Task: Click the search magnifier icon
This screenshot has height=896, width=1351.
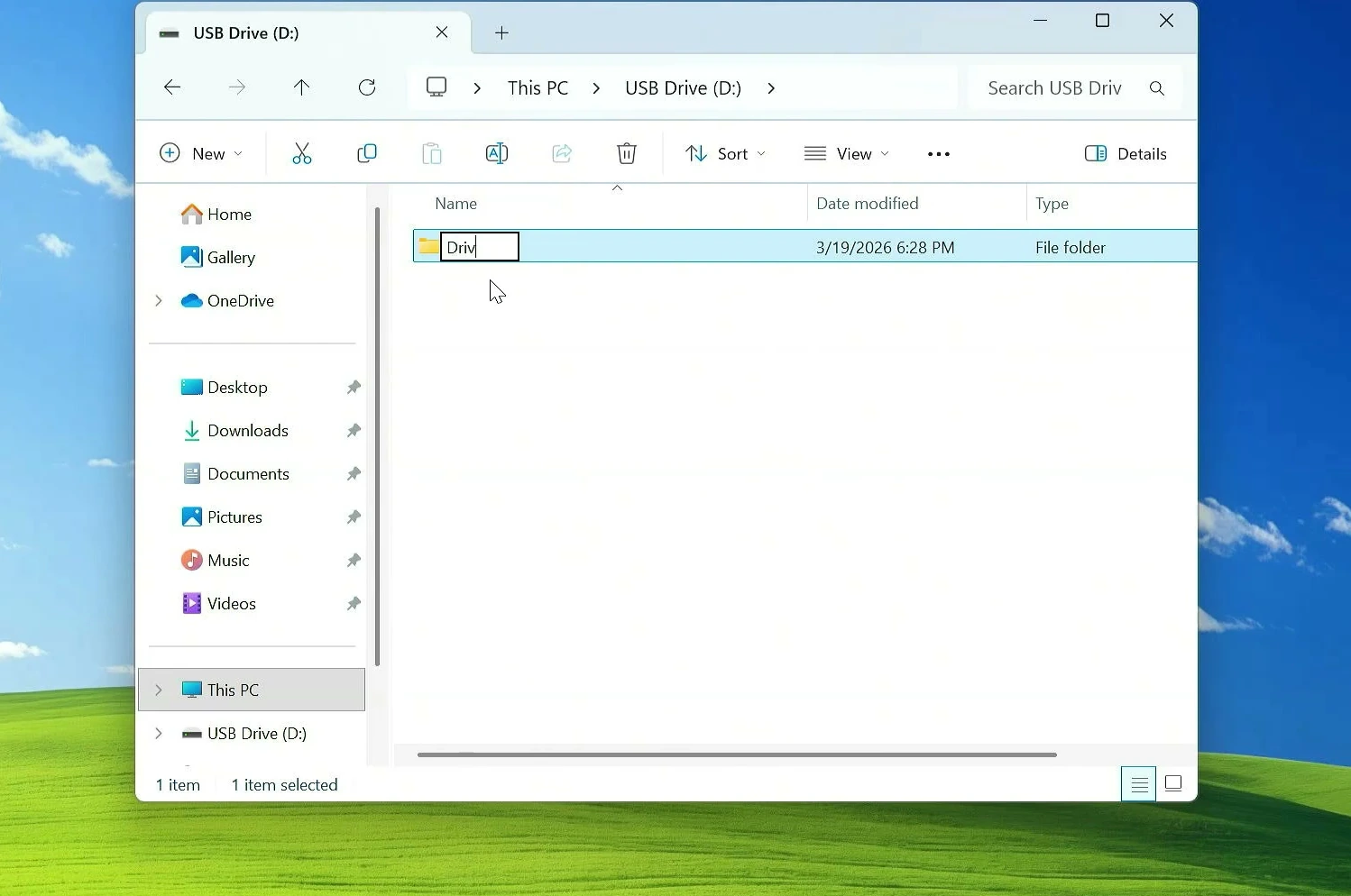Action: coord(1157,88)
